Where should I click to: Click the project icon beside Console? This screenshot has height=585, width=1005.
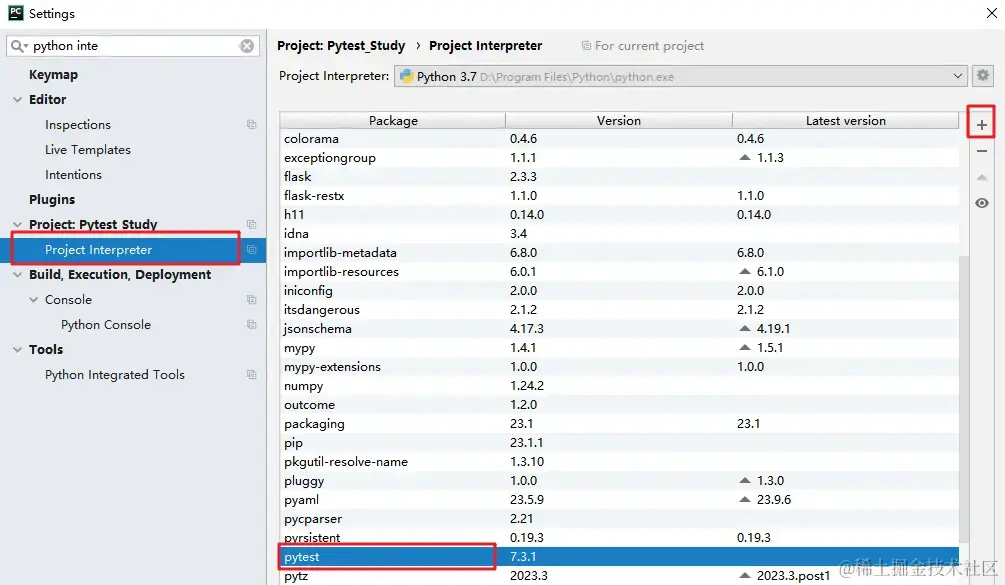coord(251,299)
